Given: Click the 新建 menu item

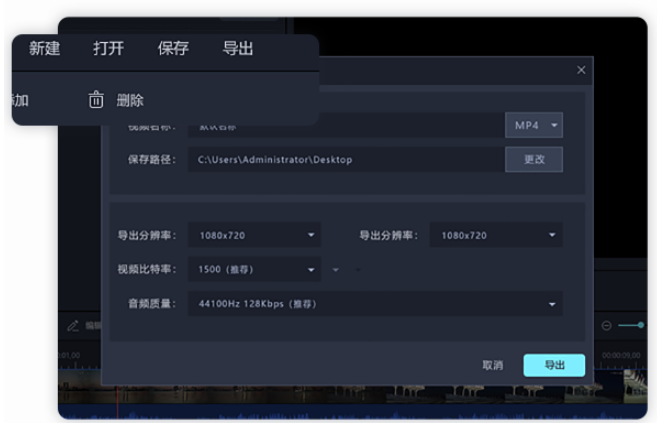Looking at the screenshot, I should tap(44, 49).
